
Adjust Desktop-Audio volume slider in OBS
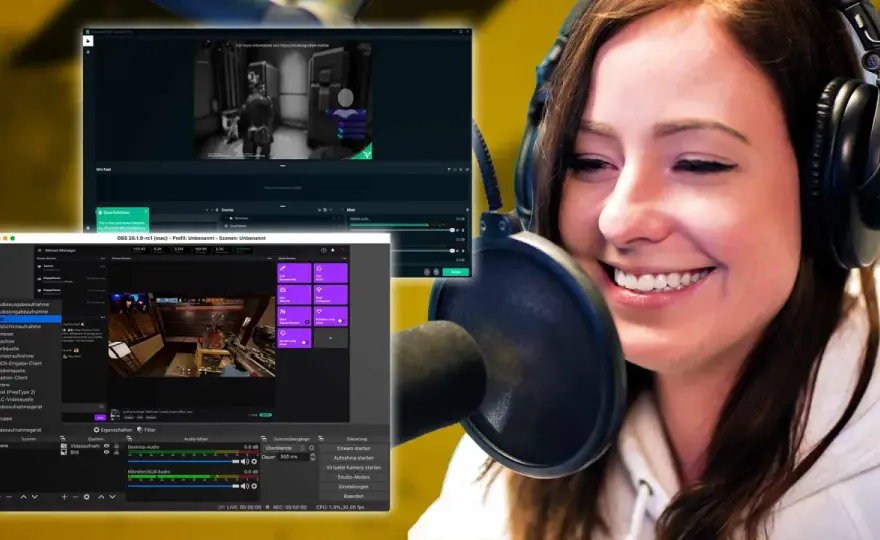pos(184,461)
